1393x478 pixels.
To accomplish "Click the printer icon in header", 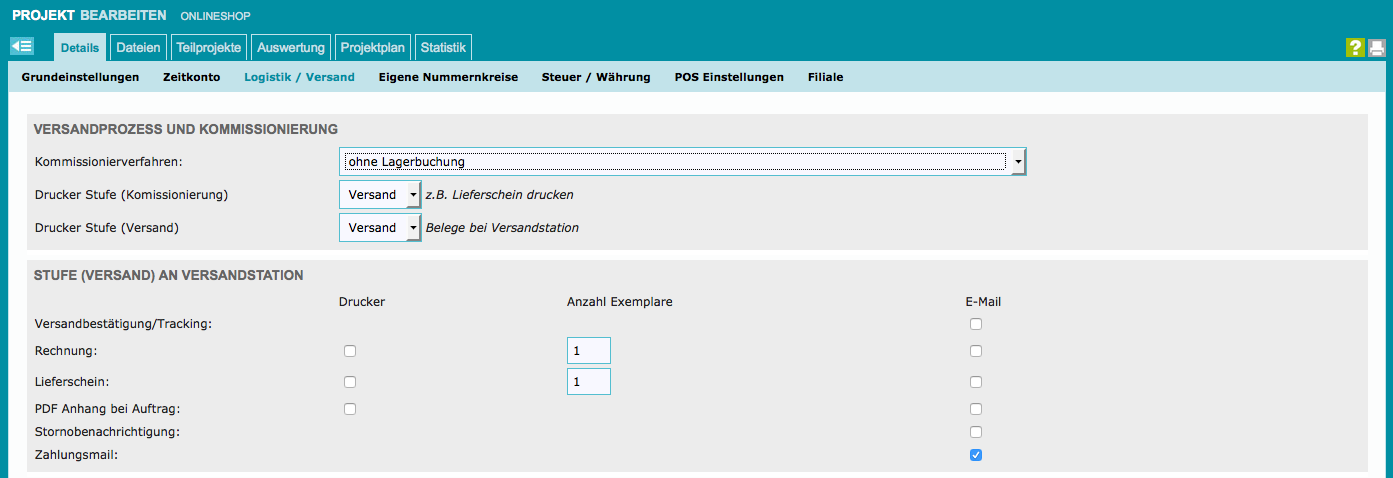I will [x=1377, y=48].
